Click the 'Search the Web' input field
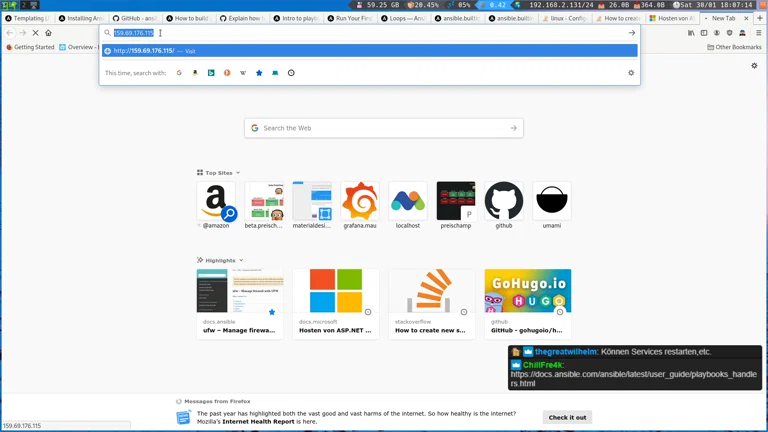This screenshot has height=432, width=768. point(384,128)
